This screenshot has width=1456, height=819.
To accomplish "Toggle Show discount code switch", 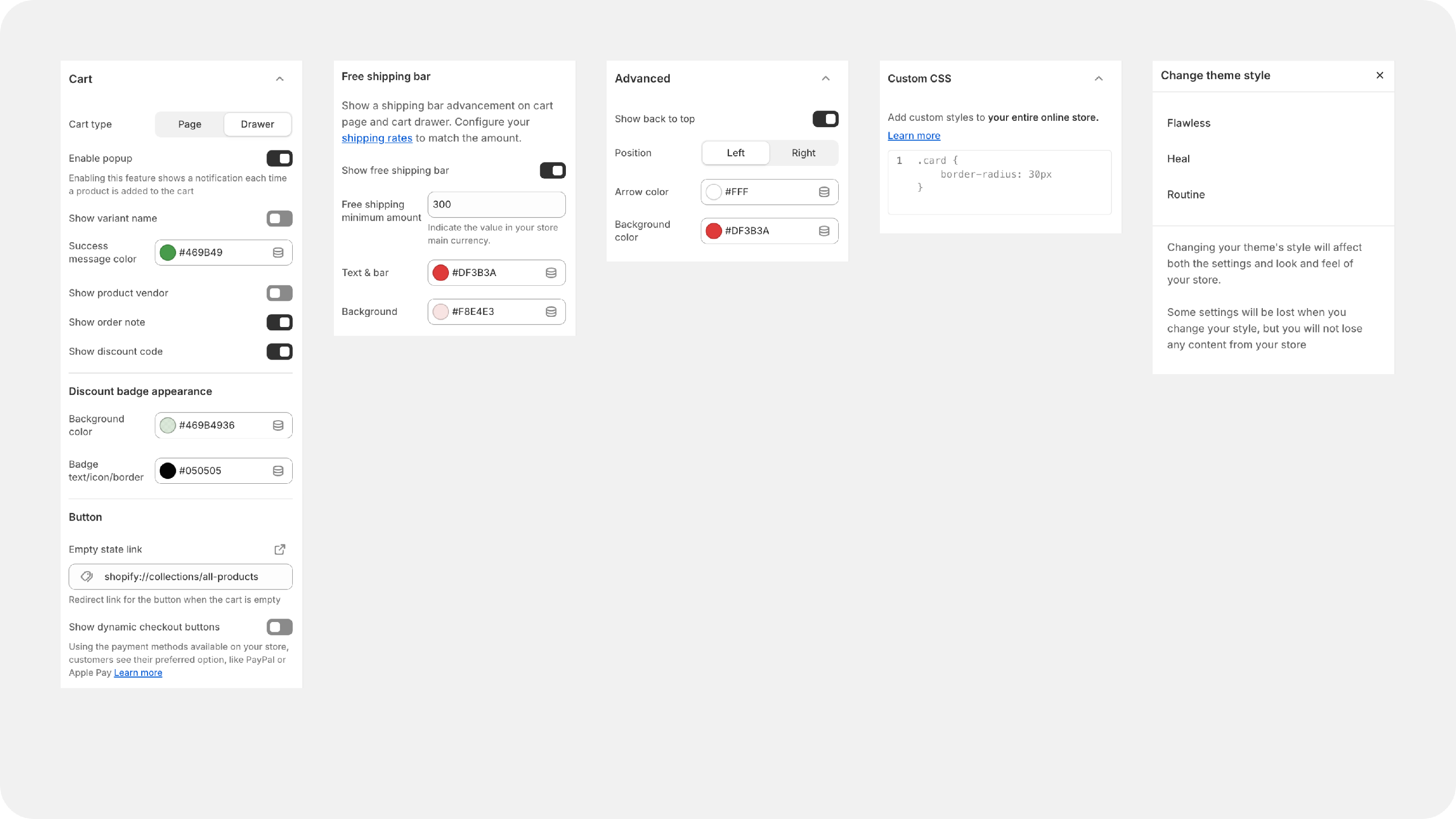I will click(280, 352).
